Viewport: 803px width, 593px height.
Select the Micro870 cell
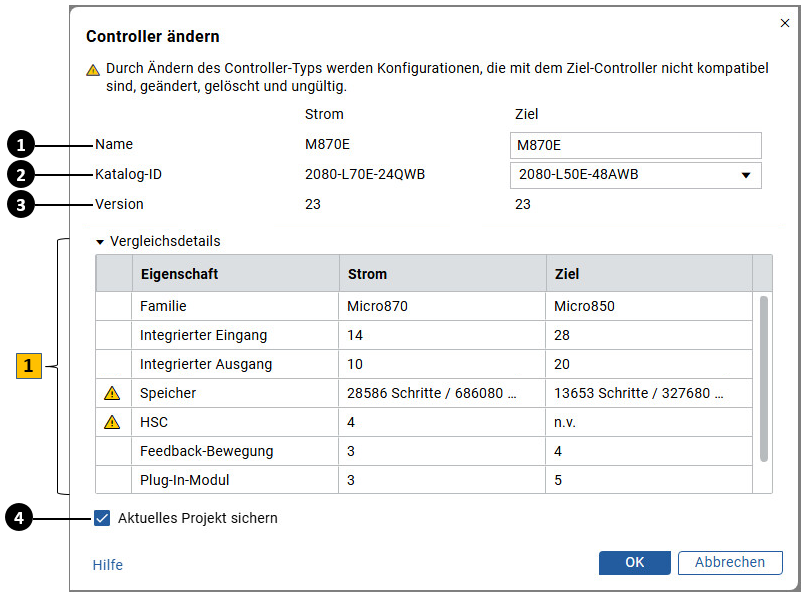pyautogui.click(x=442, y=306)
